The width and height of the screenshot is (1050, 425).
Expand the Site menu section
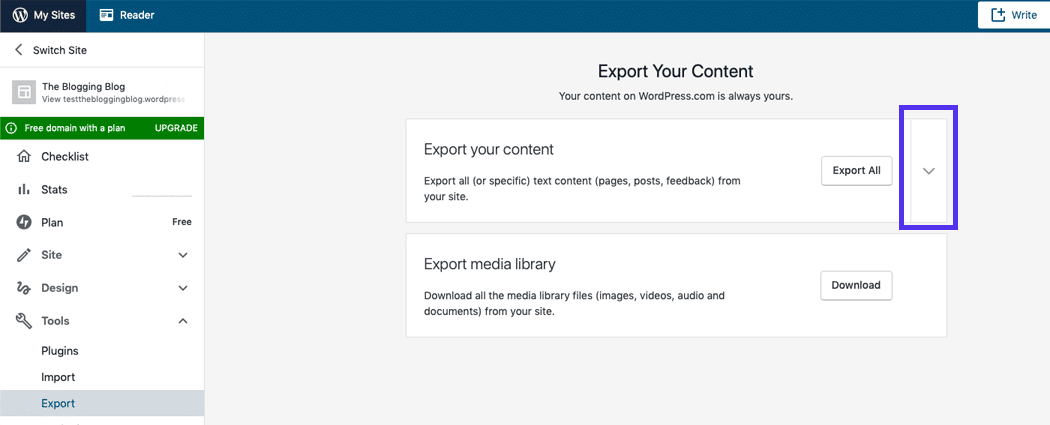pos(183,255)
